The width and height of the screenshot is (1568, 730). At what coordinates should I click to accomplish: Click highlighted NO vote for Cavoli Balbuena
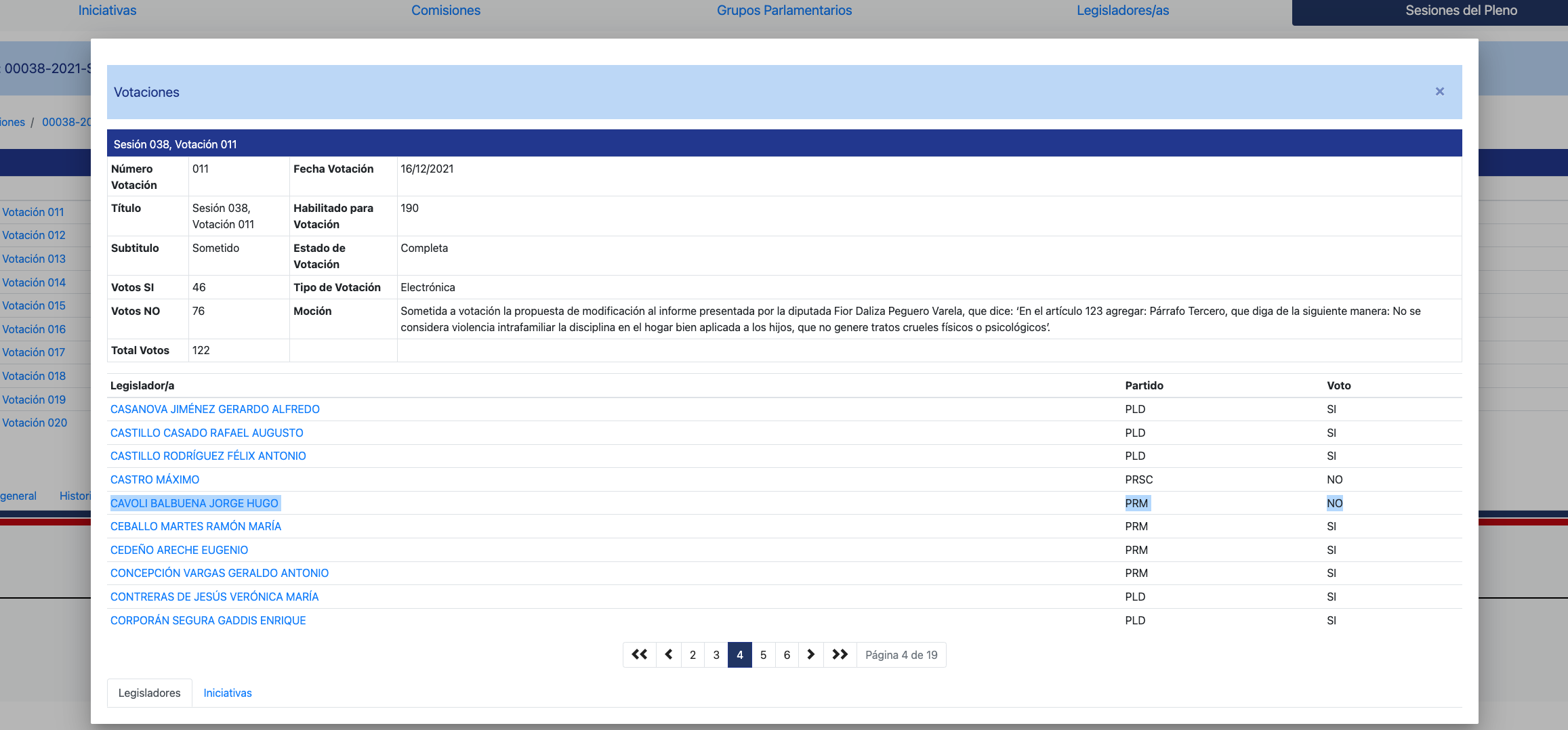[x=1334, y=503]
